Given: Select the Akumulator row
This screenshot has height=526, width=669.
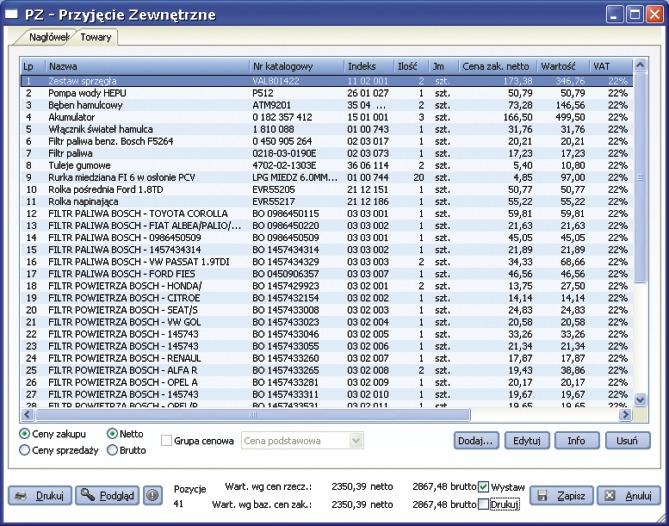Looking at the screenshot, I should tap(326, 117).
